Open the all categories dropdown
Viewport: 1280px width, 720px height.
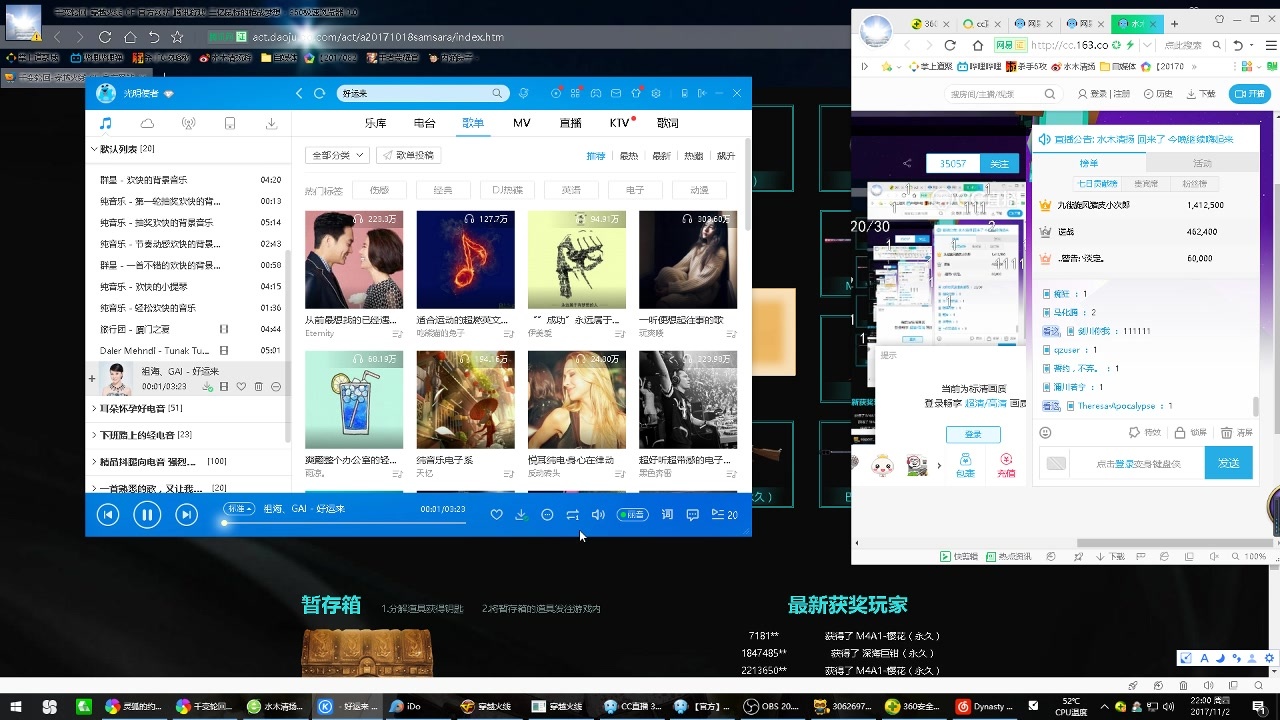click(x=337, y=155)
